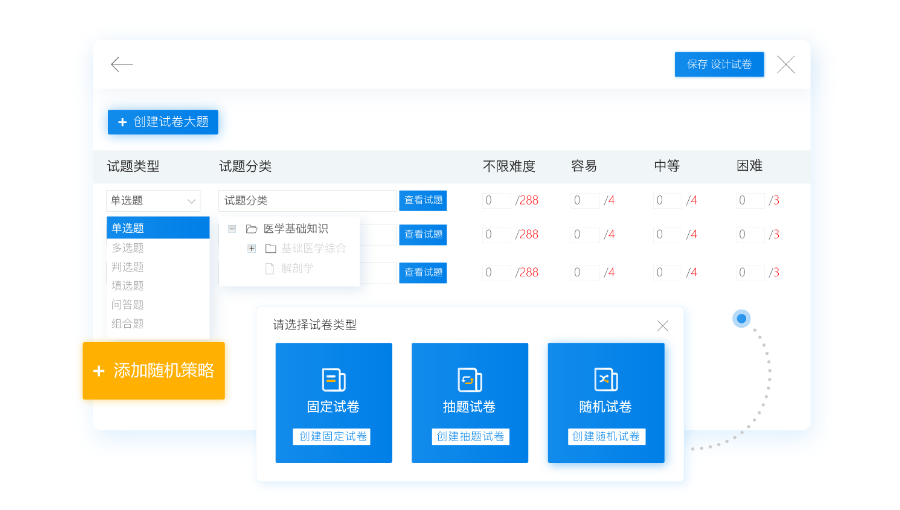Image resolution: width=900 pixels, height=510 pixels.
Task: Click the 试题分类 input field
Action: tap(307, 200)
